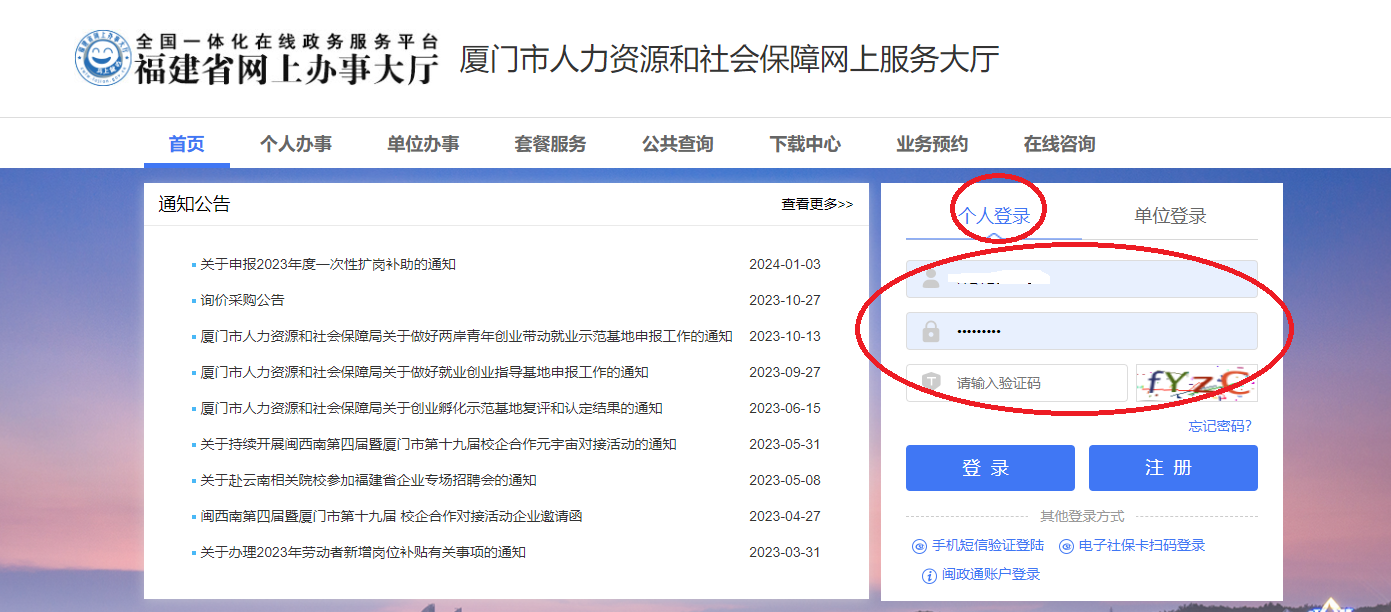Click the user icon in username field
This screenshot has width=1391, height=612.
(931, 279)
